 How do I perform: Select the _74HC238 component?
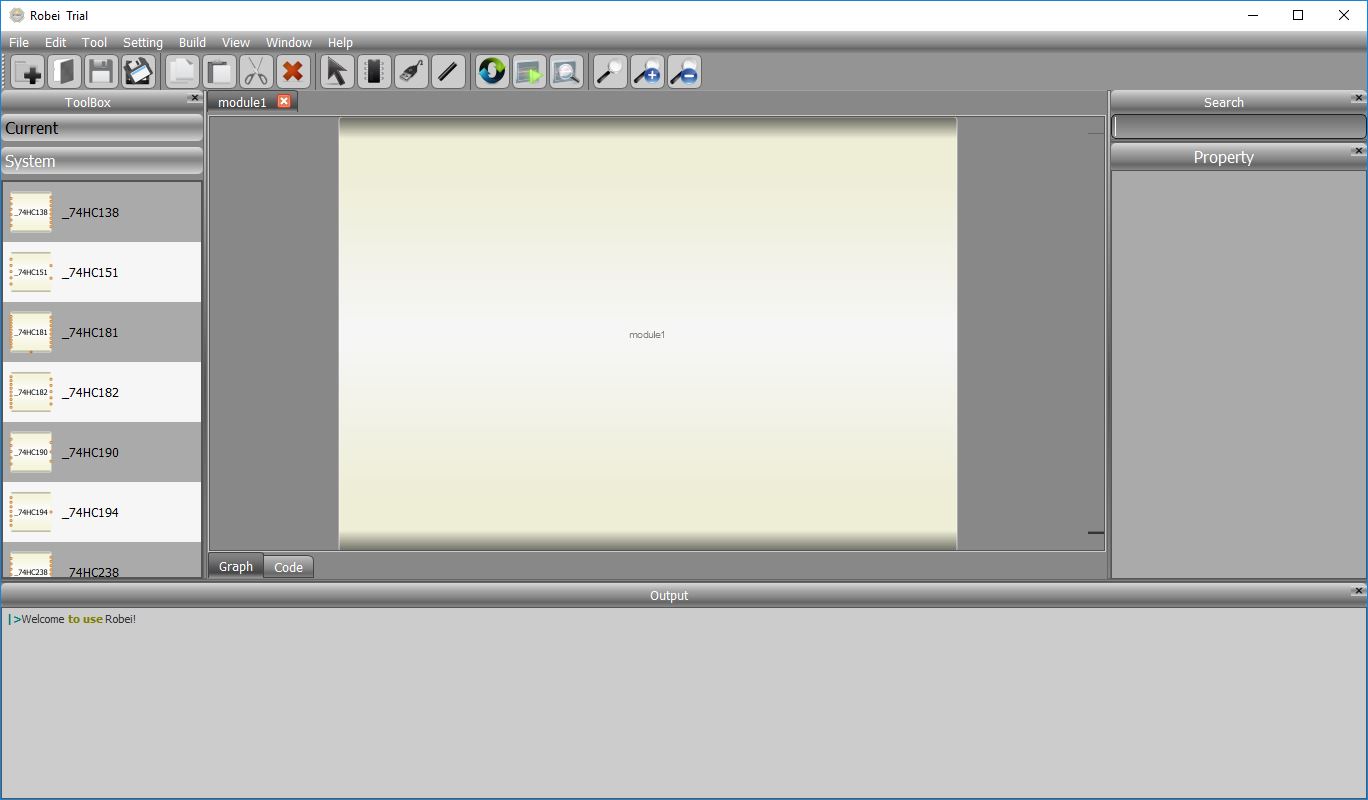point(102,560)
